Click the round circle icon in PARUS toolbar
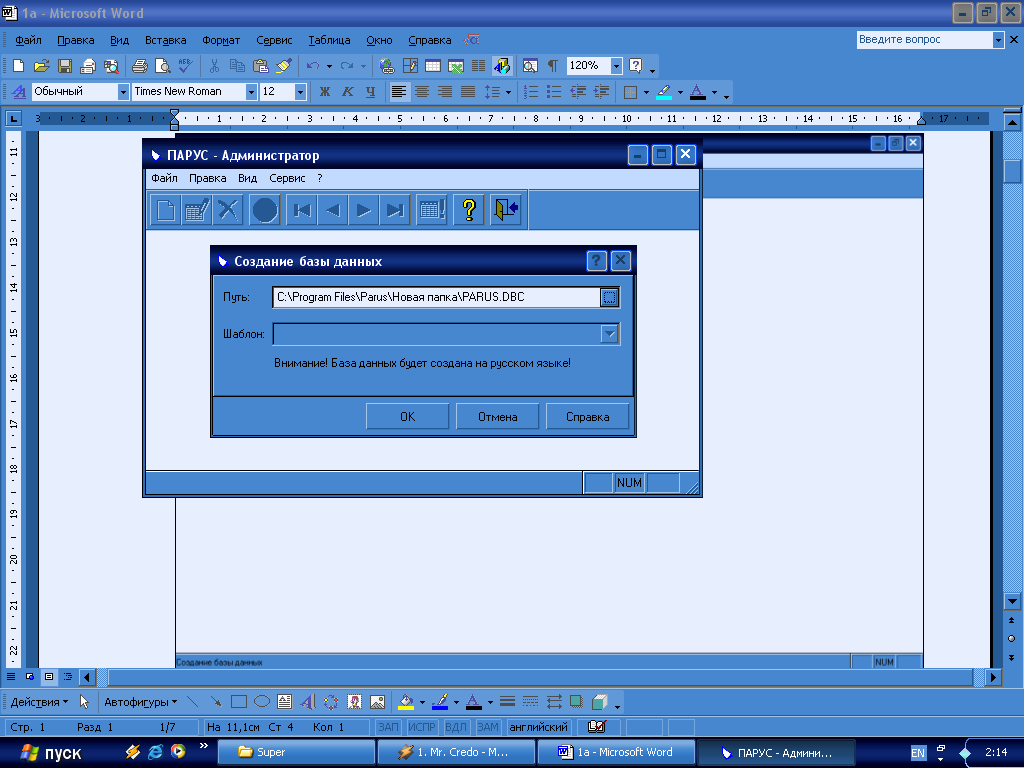The height and width of the screenshot is (768, 1024). click(264, 210)
